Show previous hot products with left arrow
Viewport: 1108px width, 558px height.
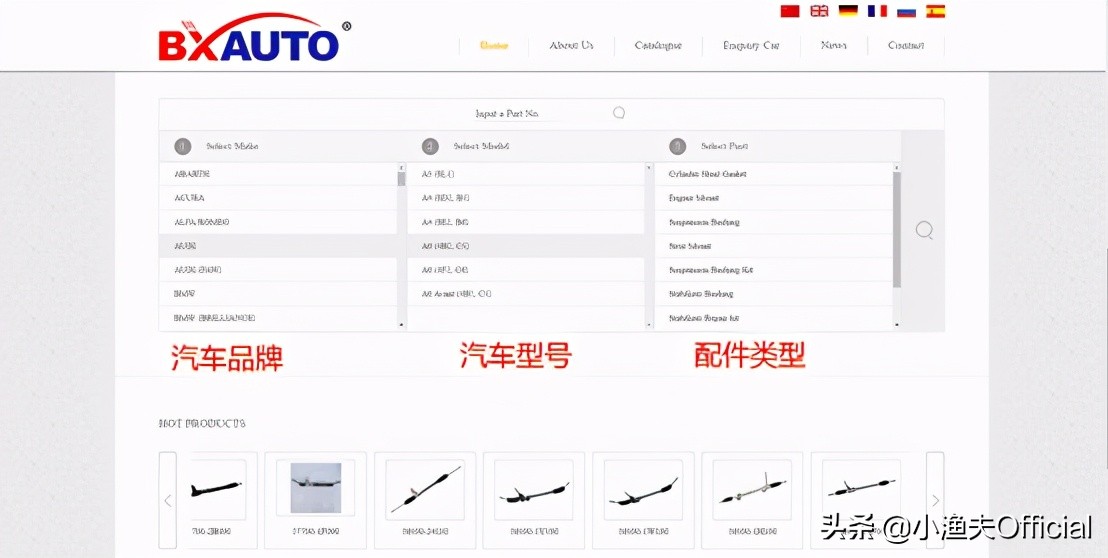pos(167,500)
